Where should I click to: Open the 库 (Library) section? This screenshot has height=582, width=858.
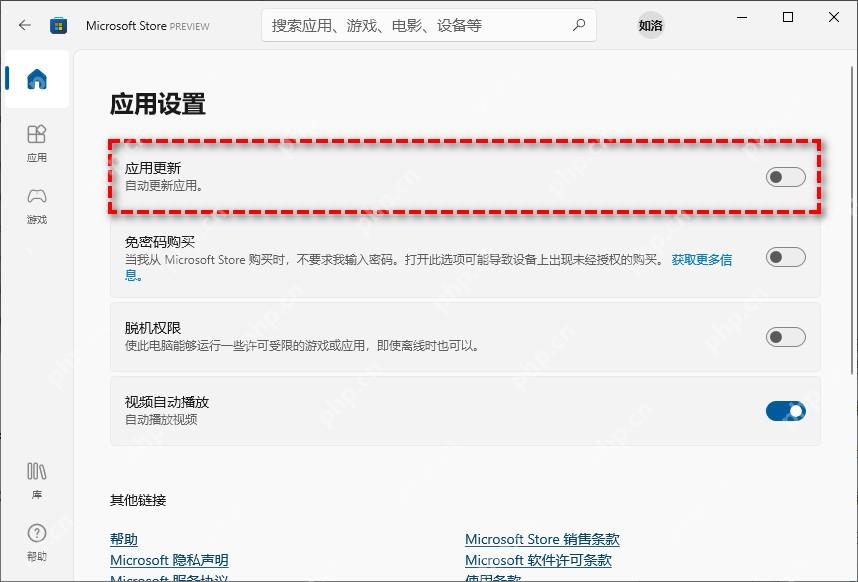37,481
